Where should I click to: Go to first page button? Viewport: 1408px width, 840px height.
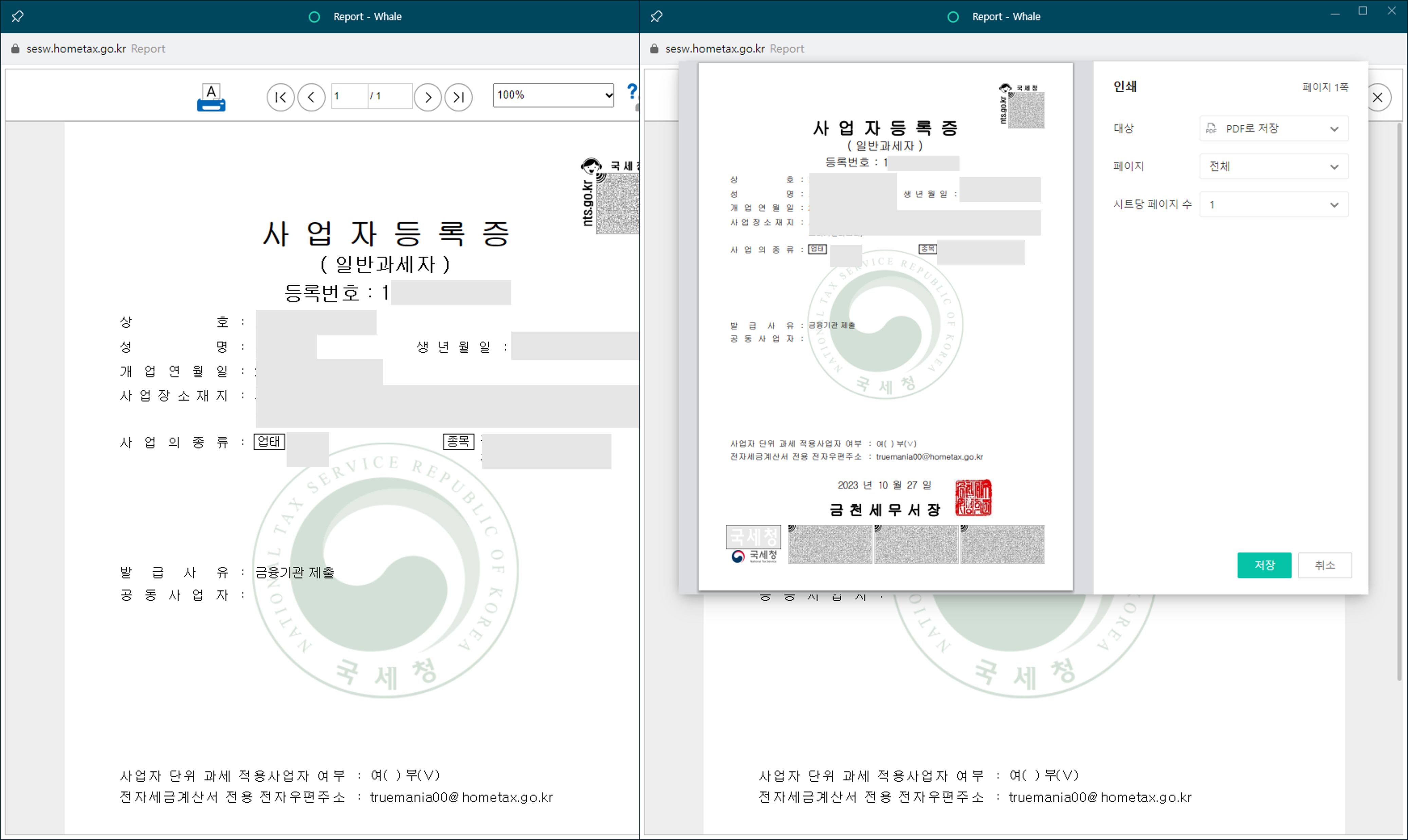point(281,97)
